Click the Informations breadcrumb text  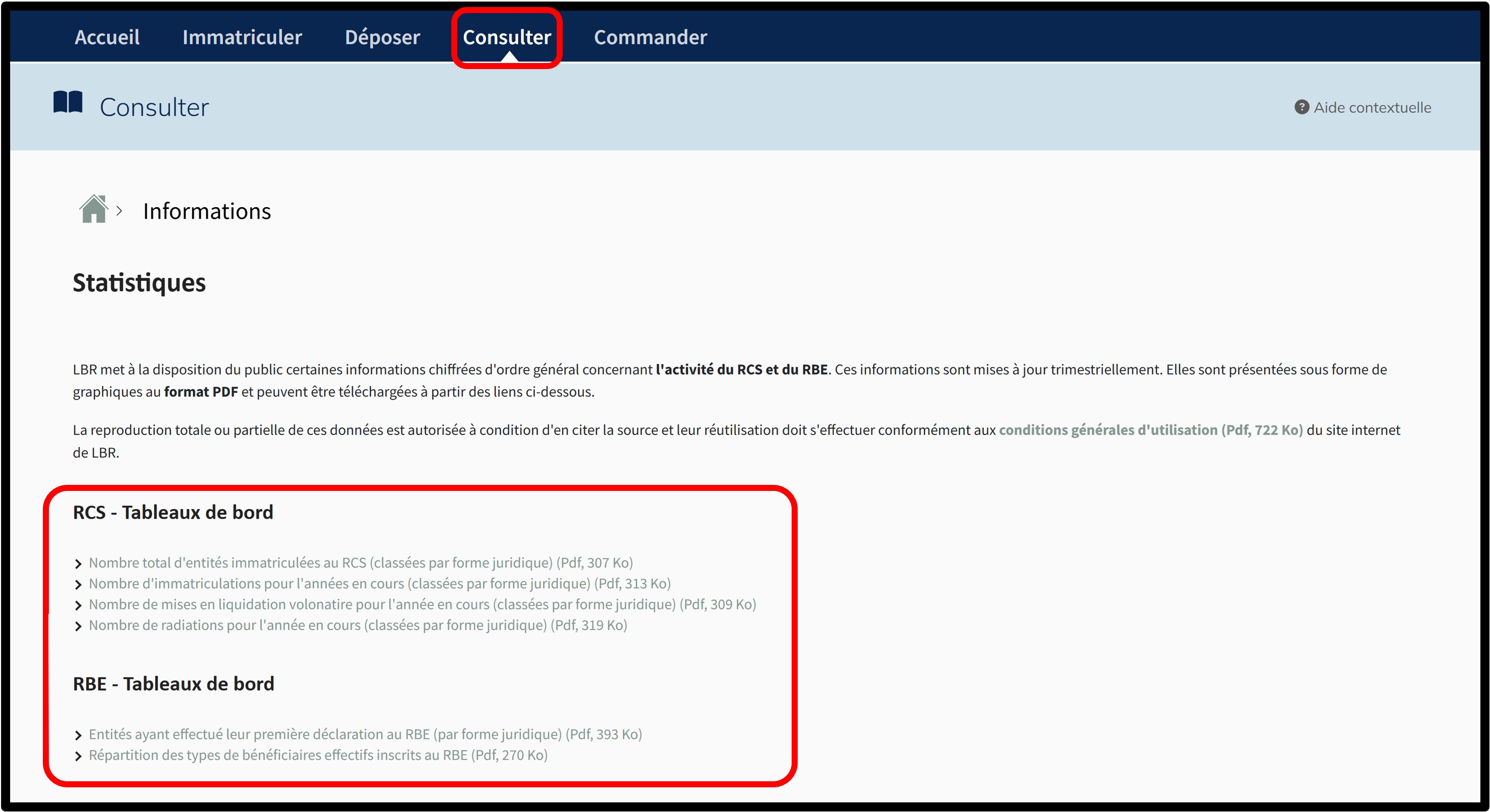point(207,211)
